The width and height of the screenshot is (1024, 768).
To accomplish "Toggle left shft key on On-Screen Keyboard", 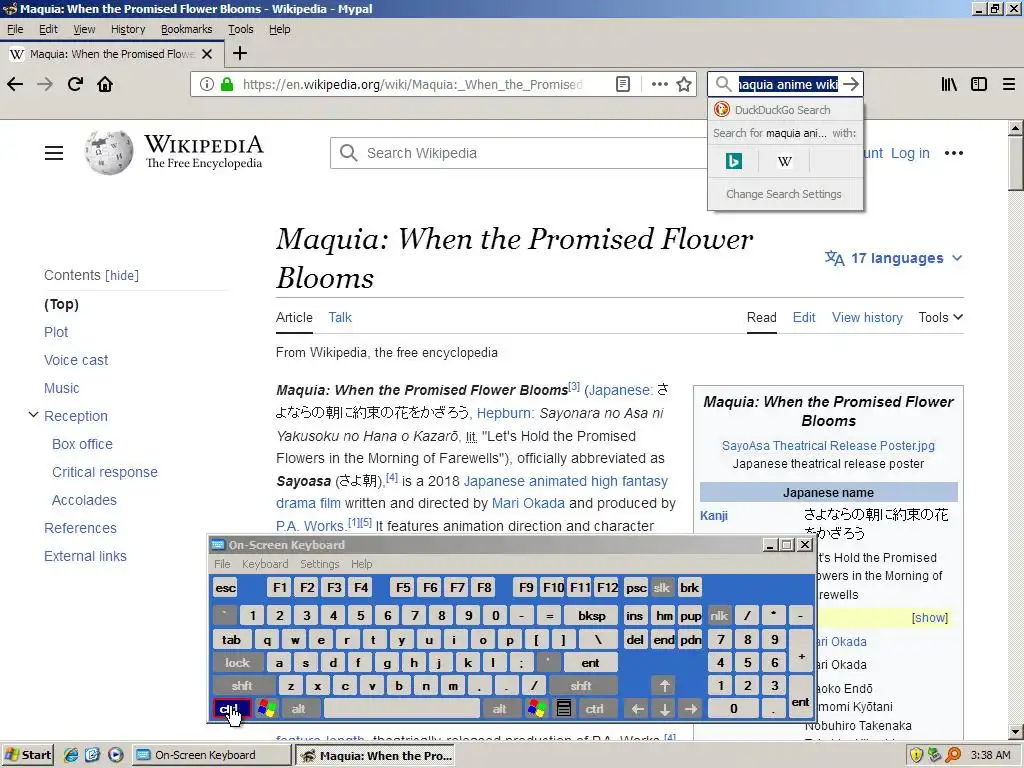I will 242,686.
